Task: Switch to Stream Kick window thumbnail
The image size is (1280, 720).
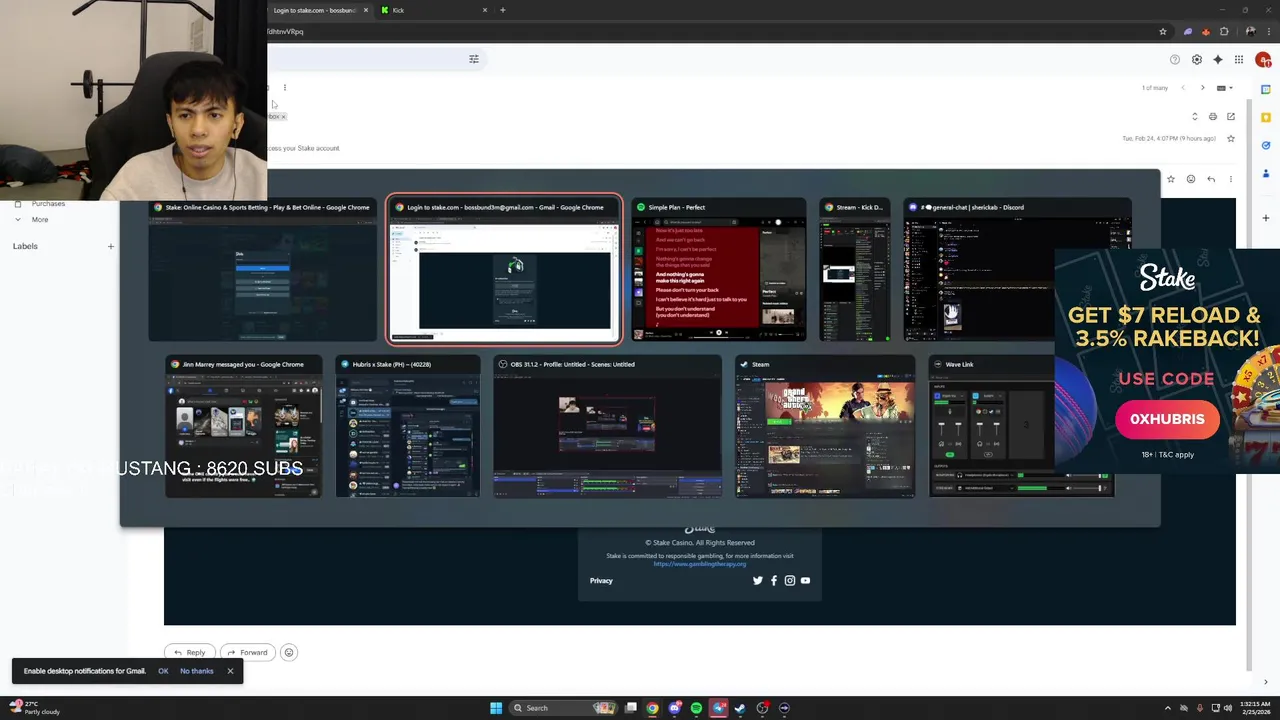Action: click(855, 271)
